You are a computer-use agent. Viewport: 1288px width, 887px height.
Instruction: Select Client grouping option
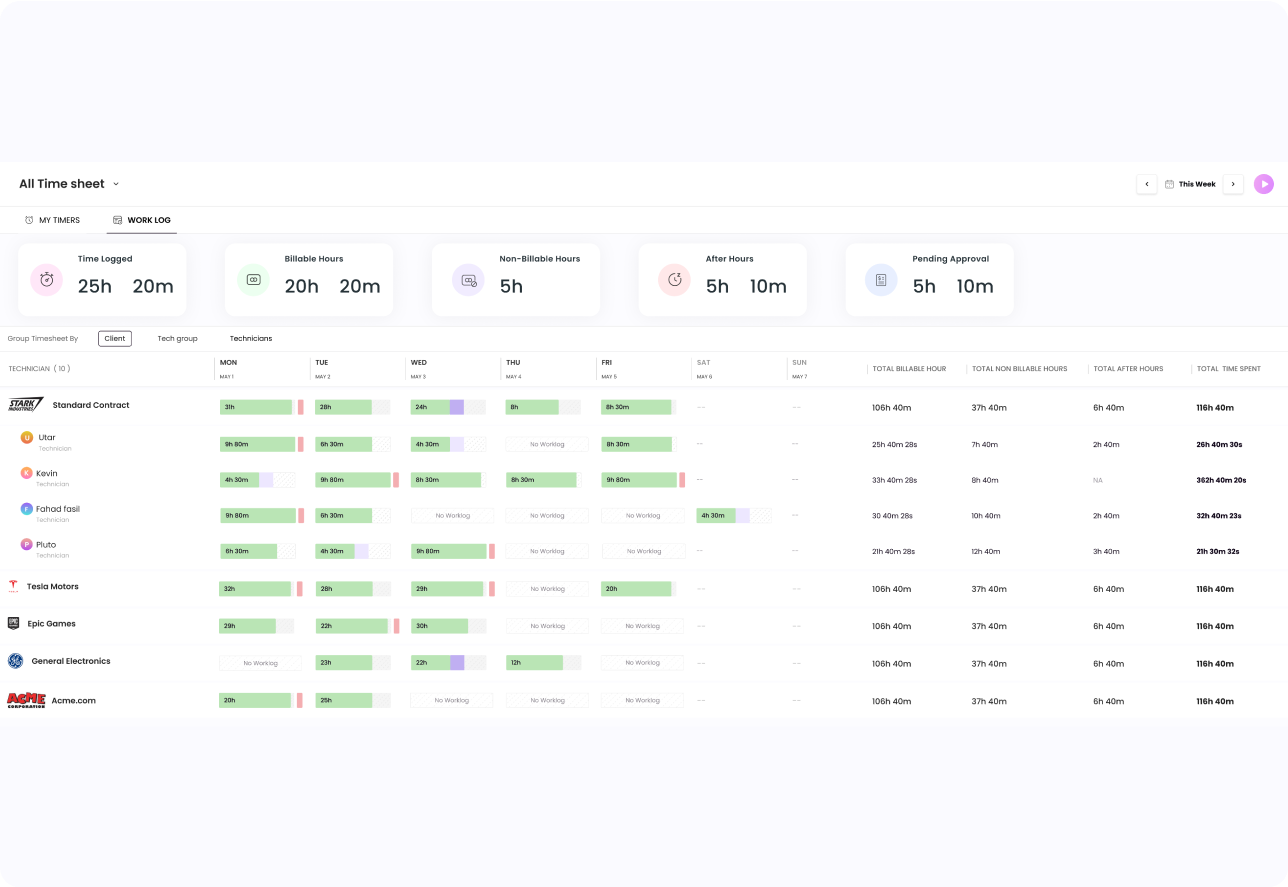[x=114, y=338]
